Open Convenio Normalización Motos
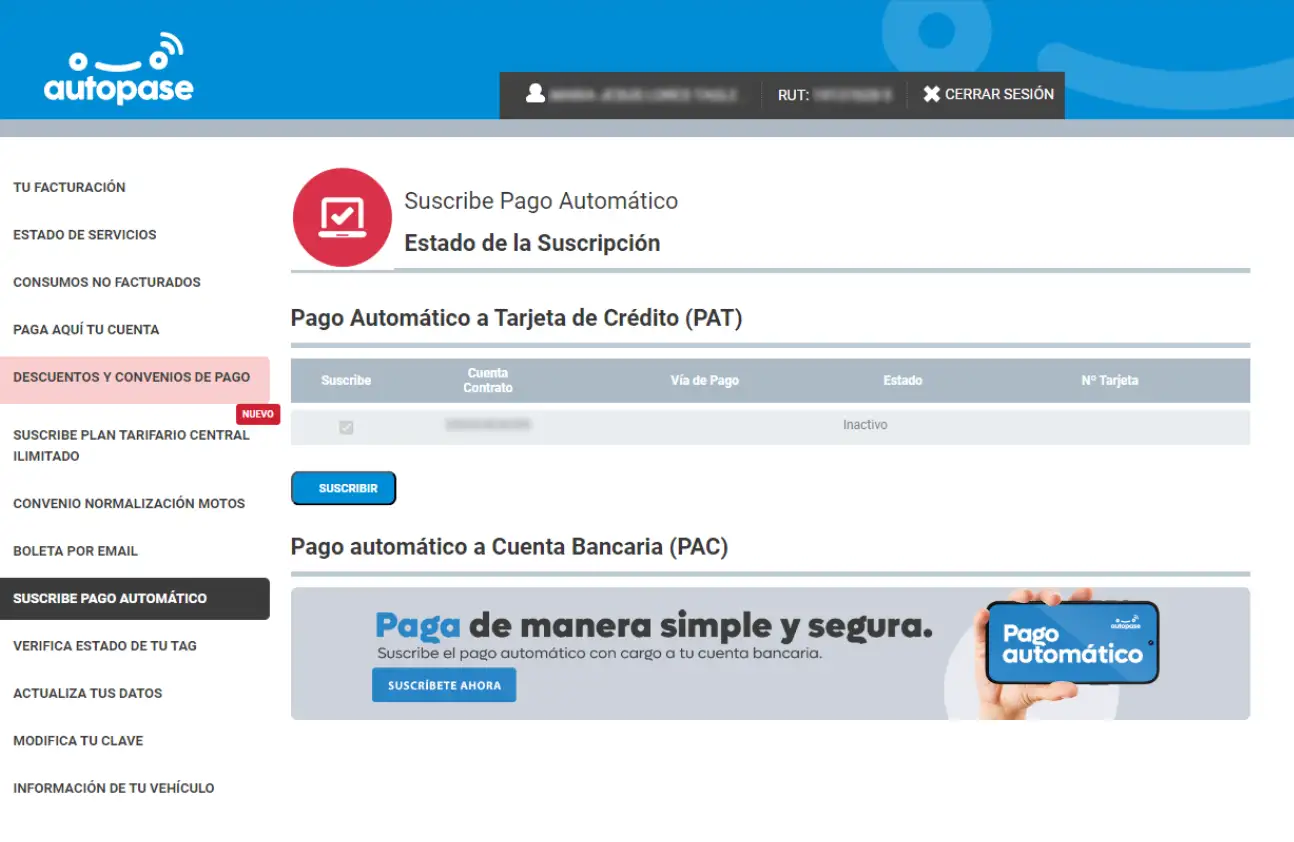1294x842 pixels. [129, 504]
